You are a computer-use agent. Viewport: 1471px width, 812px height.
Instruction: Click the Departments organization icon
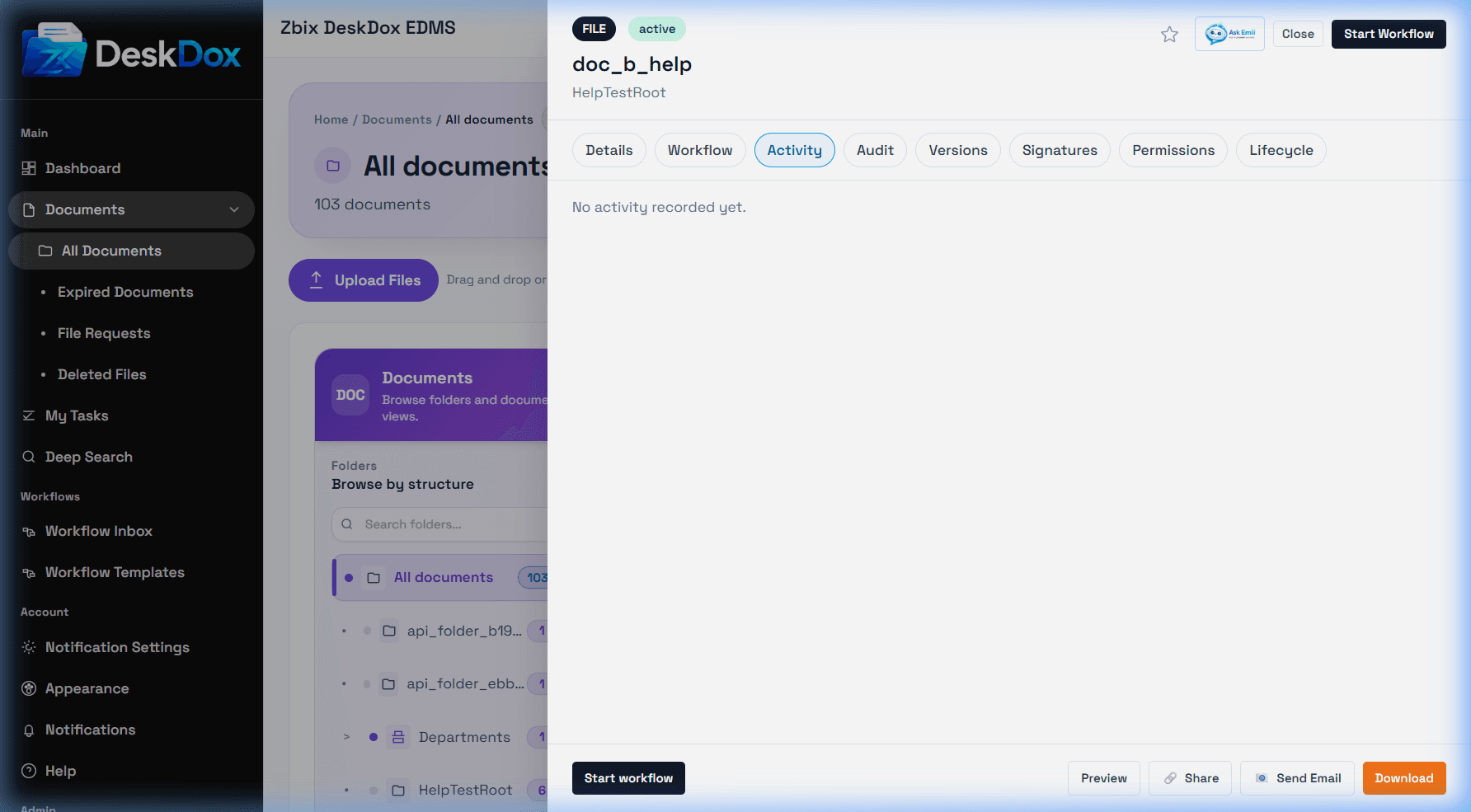398,737
